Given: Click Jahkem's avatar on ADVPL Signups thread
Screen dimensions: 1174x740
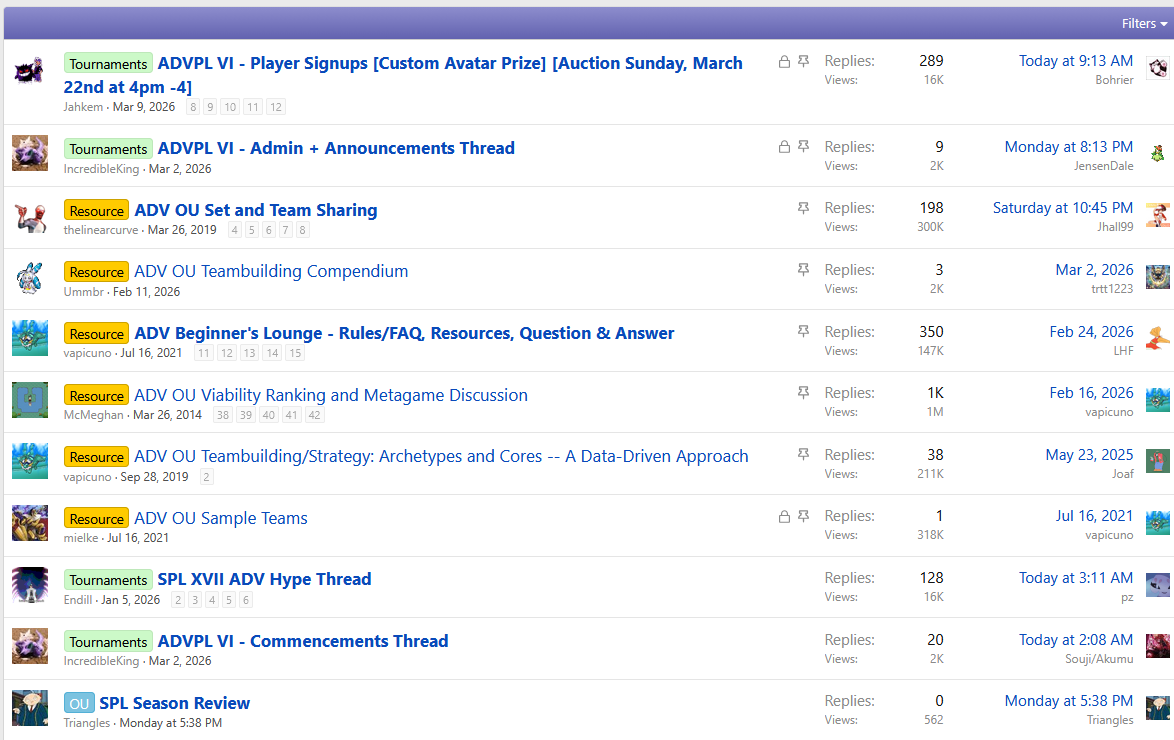Looking at the screenshot, I should [x=29, y=72].
